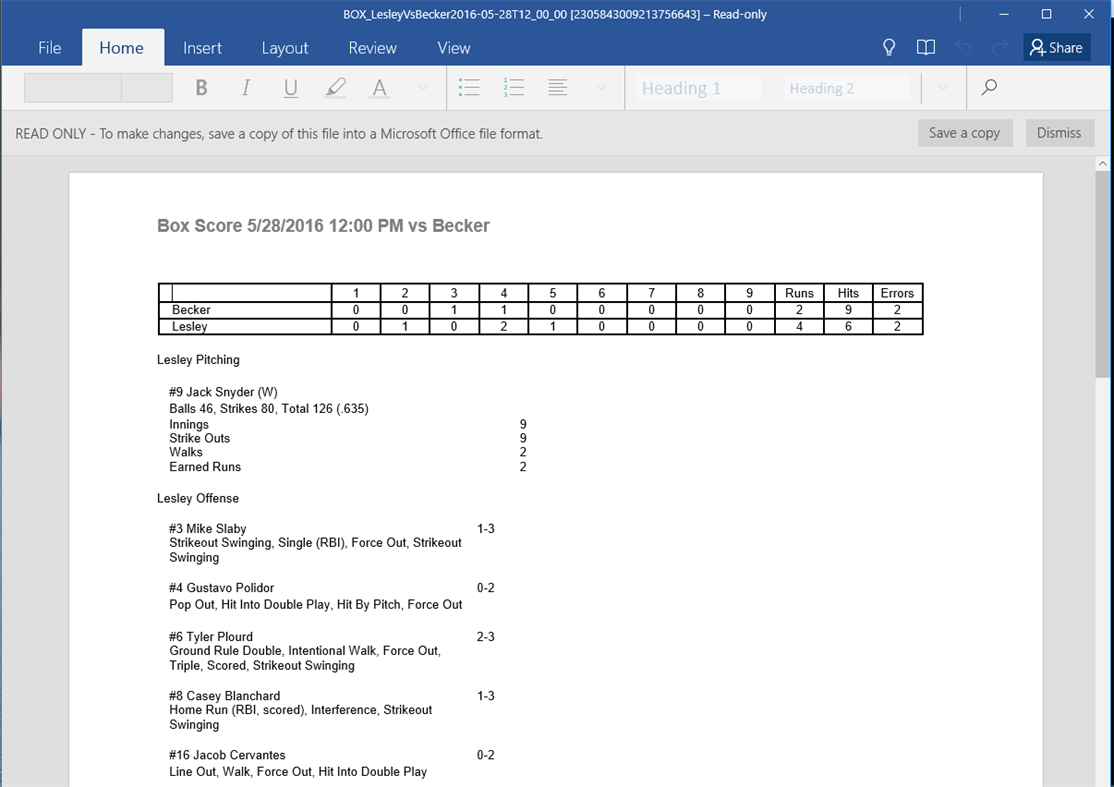Viewport: 1114px width, 787px height.
Task: Select the text highlight color tool
Action: (335, 88)
